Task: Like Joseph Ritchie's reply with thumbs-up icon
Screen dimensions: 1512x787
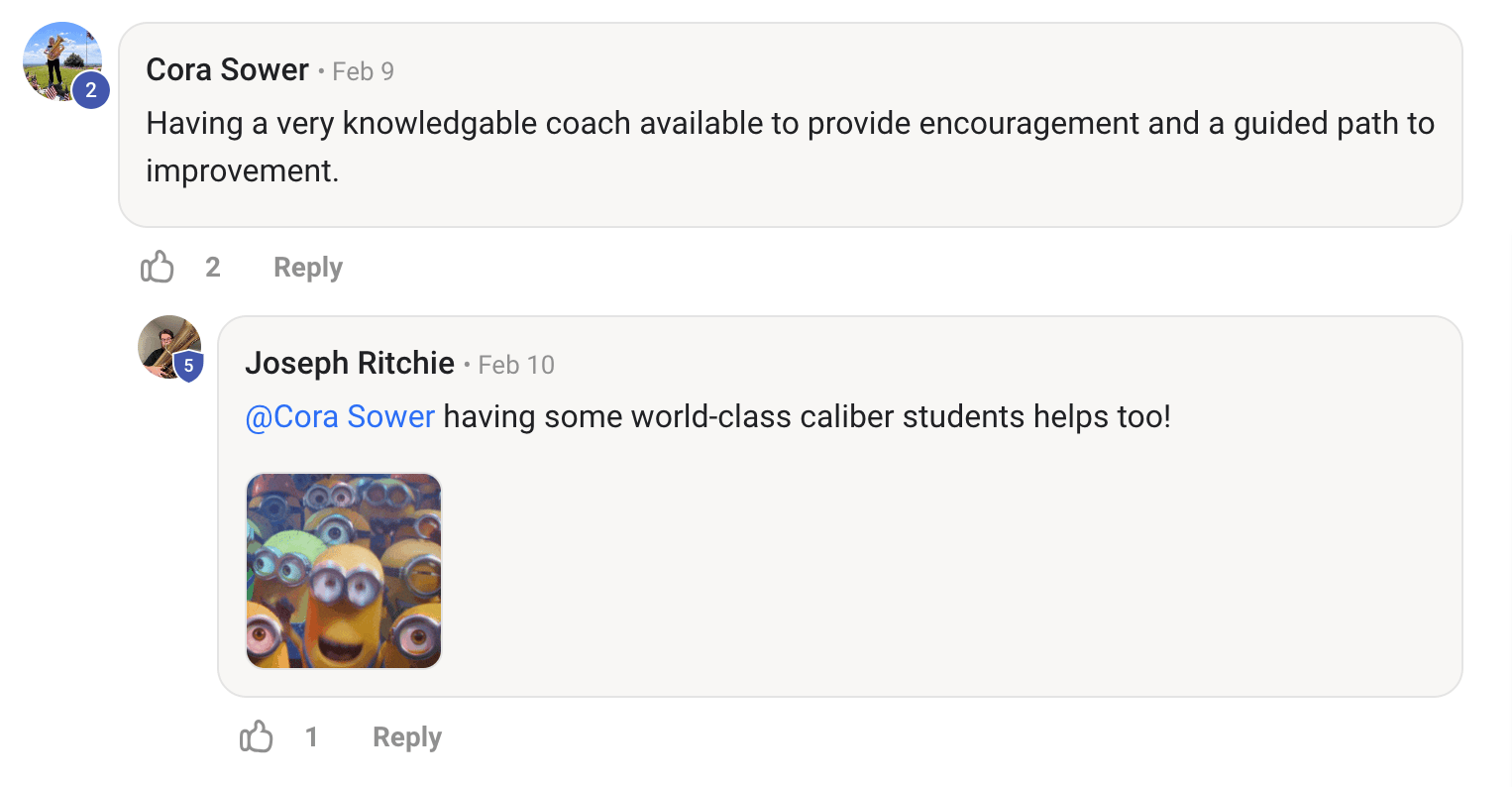Action: [257, 736]
